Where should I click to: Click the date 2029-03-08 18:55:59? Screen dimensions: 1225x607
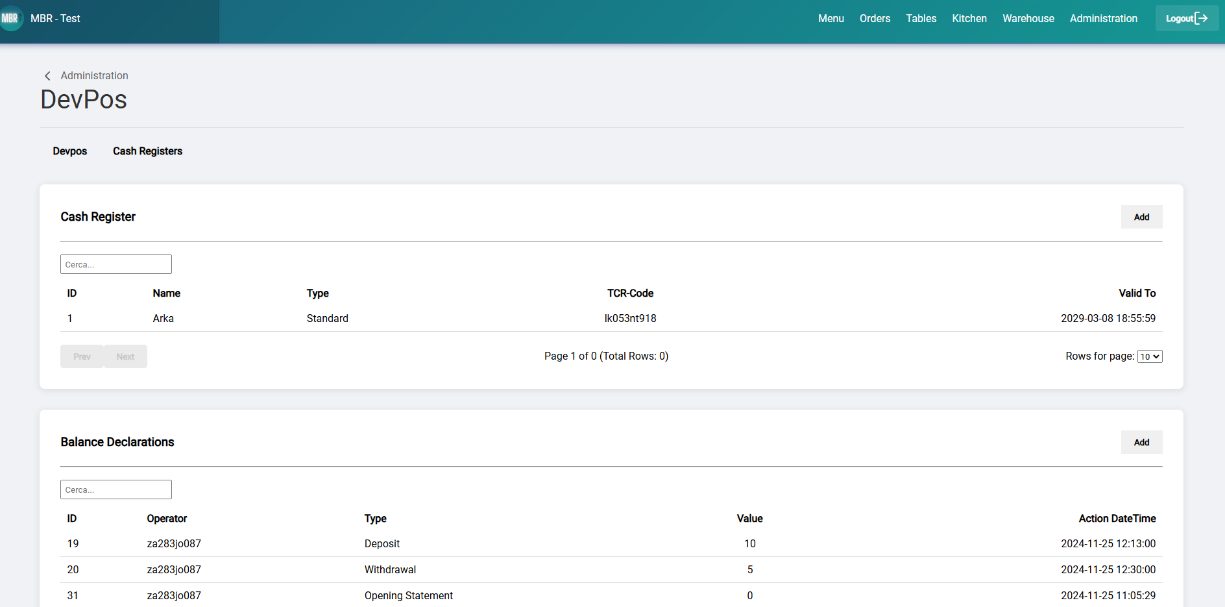1108,318
